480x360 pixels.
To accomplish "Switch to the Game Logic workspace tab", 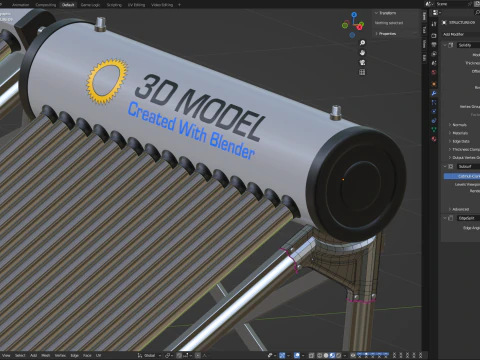I will coord(90,5).
